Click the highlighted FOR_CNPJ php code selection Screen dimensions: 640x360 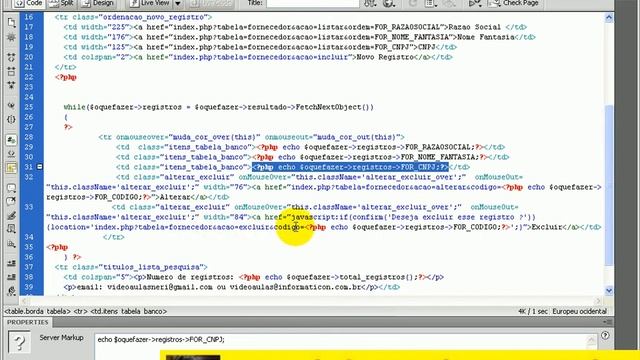pyautogui.click(x=350, y=167)
